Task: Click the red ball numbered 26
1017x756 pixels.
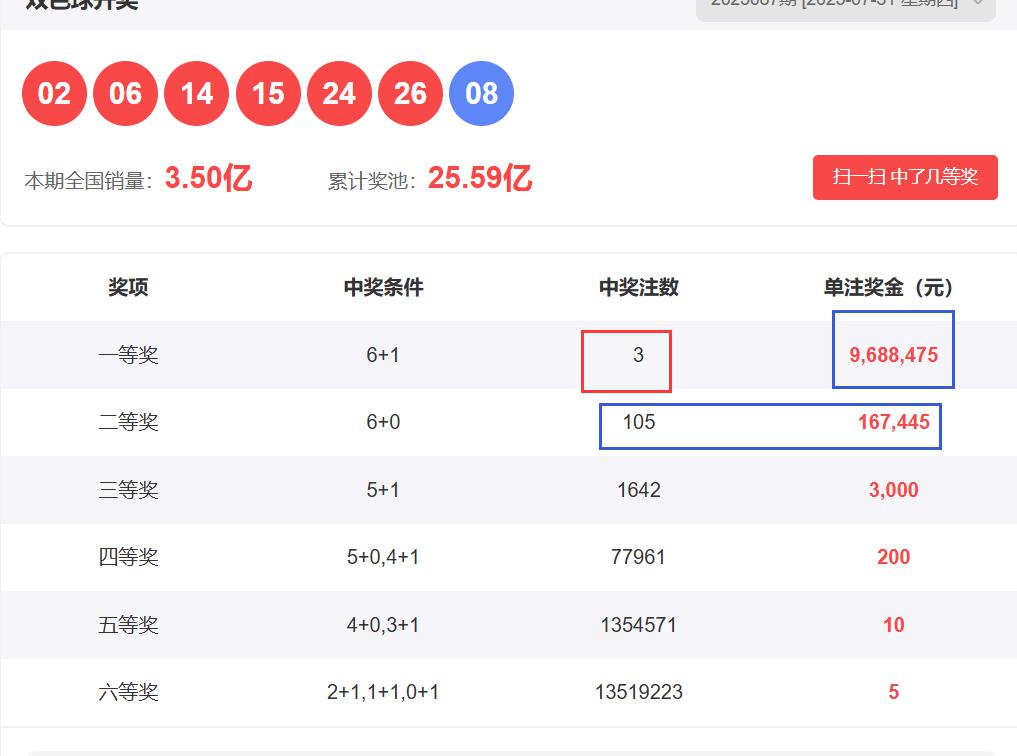Action: coord(410,94)
